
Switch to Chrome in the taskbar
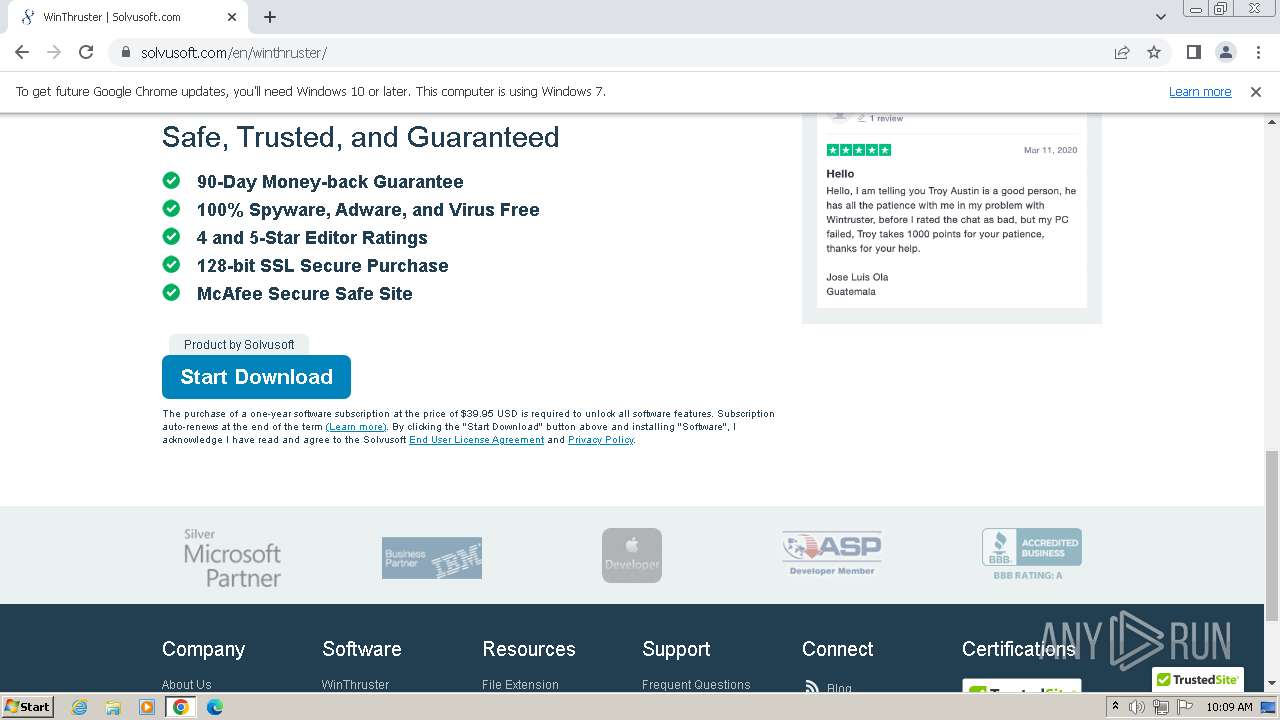coord(181,707)
